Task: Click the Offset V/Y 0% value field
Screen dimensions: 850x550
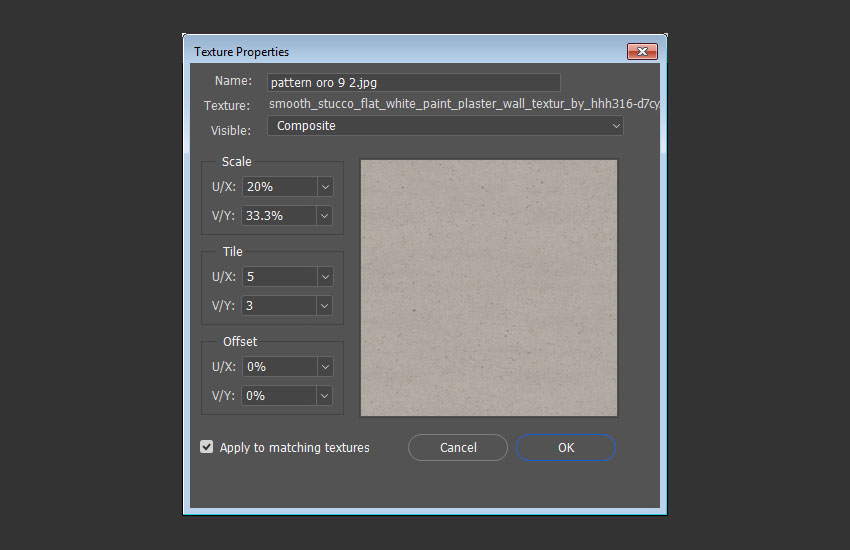Action: (279, 396)
